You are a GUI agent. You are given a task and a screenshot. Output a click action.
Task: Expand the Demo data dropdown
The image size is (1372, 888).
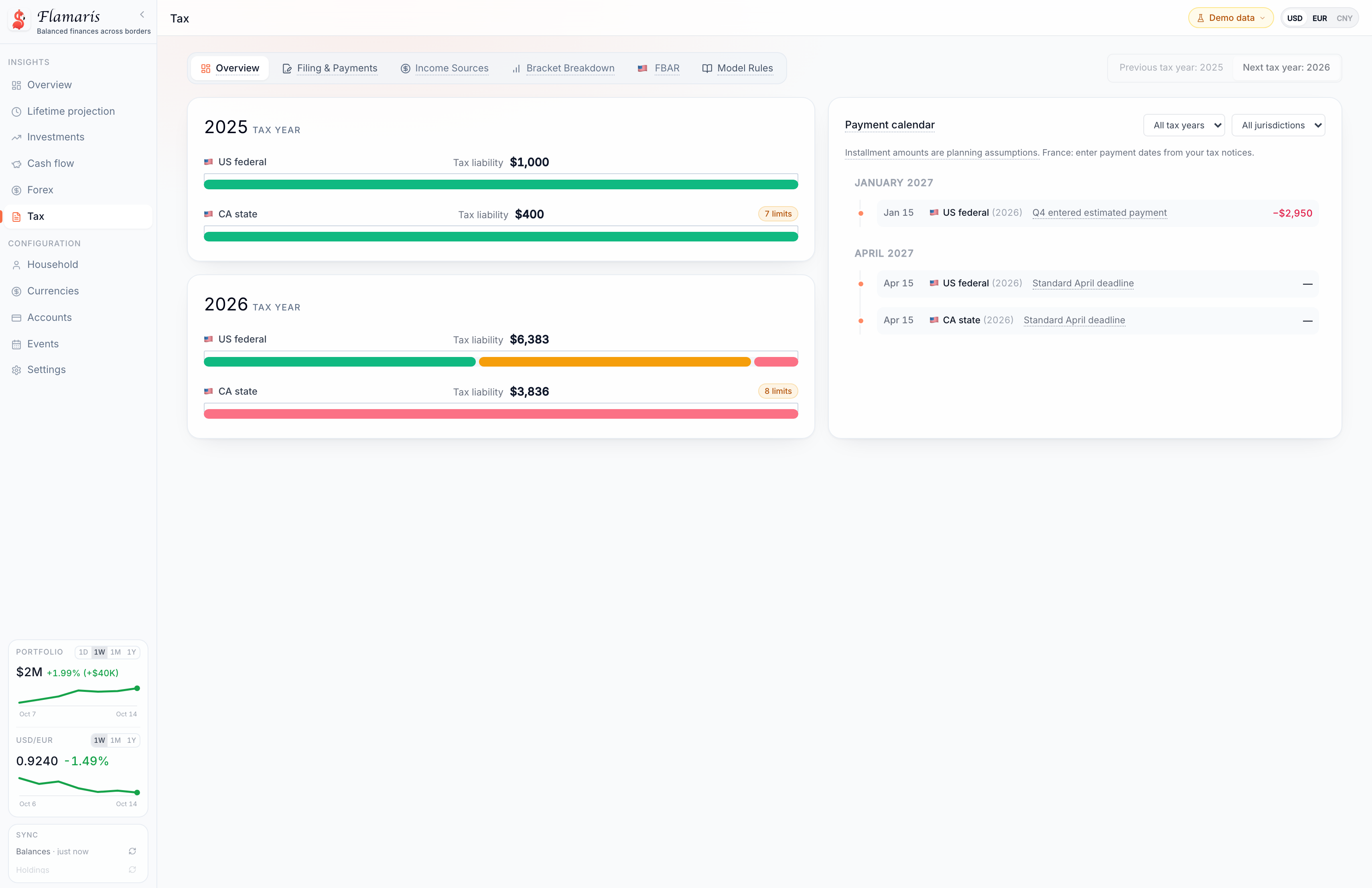pyautogui.click(x=1231, y=18)
